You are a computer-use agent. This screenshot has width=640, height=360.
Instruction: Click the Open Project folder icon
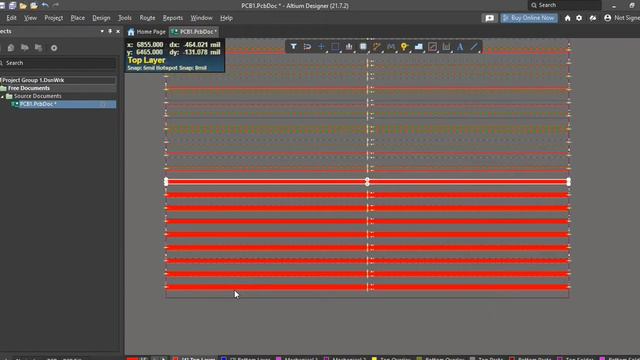34,5
